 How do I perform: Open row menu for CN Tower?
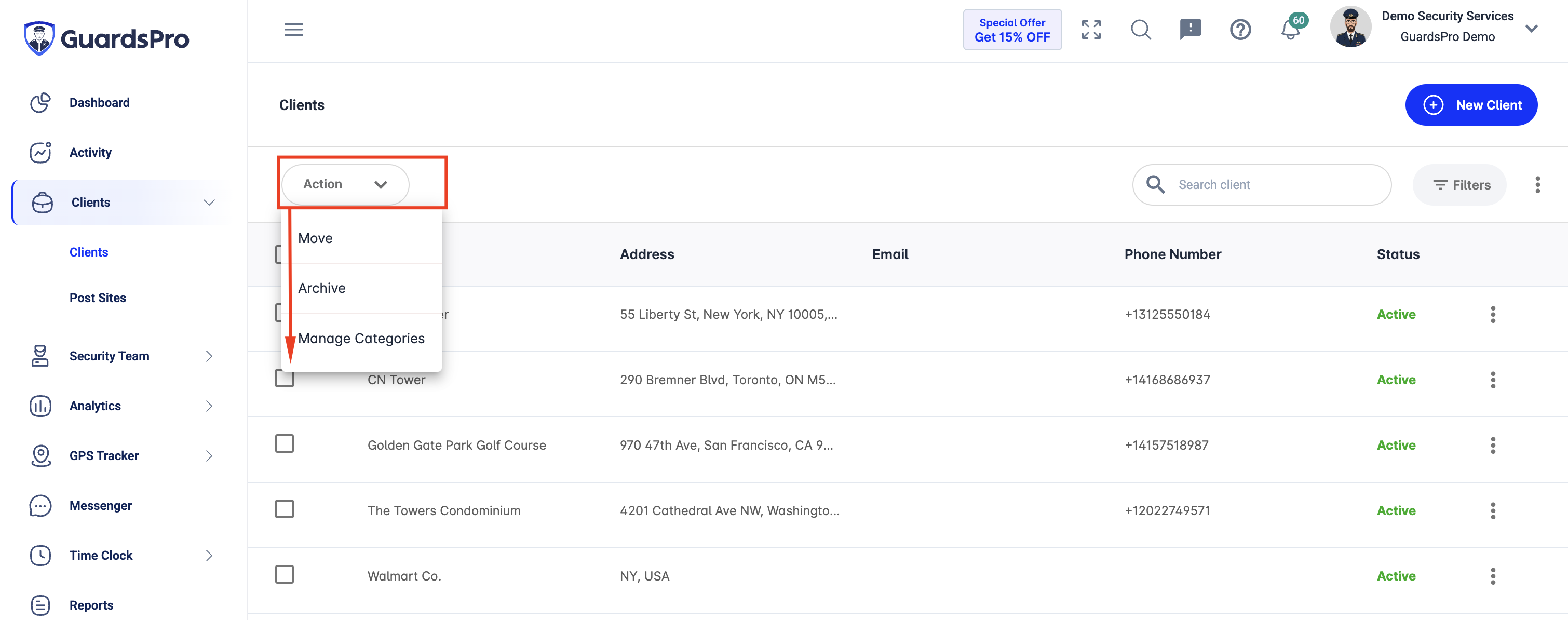click(1493, 380)
